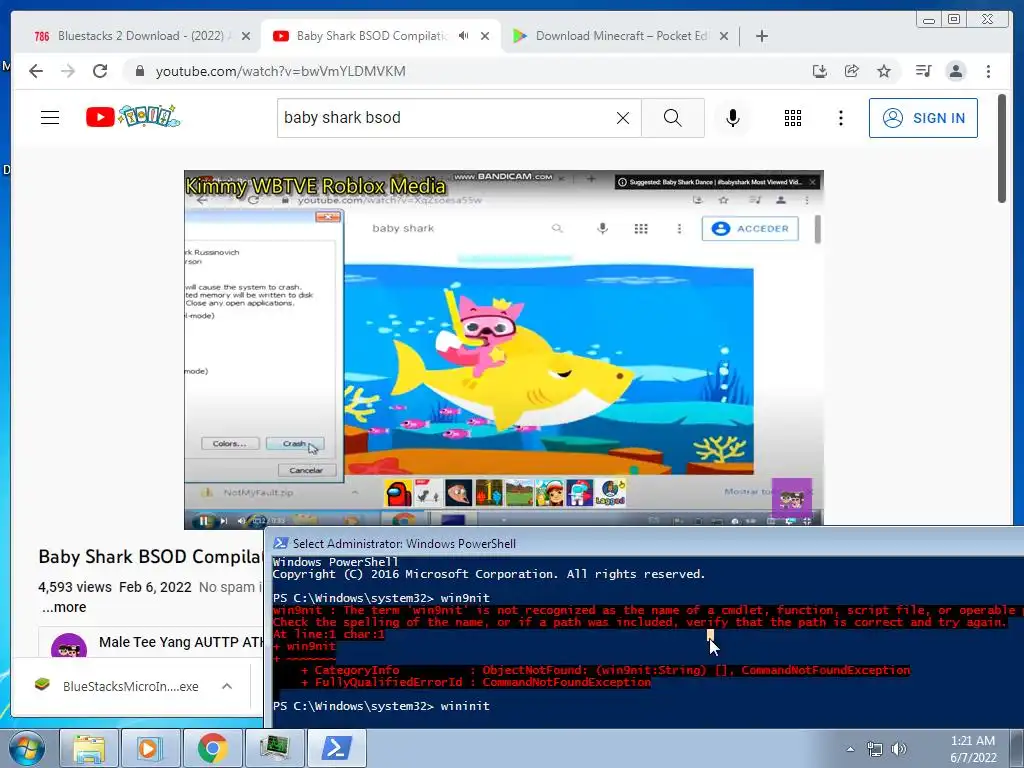Open Chrome media controls icon
1024x768 pixels.
pyautogui.click(x=923, y=71)
